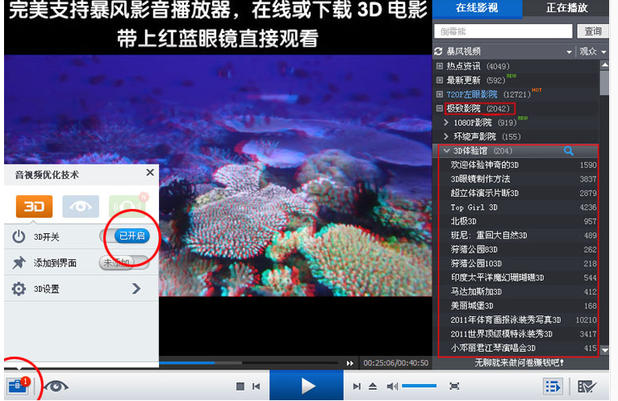Screen dimensions: 618x401
Task: Select the orange 3D optimization icon
Action: [x=34, y=206]
